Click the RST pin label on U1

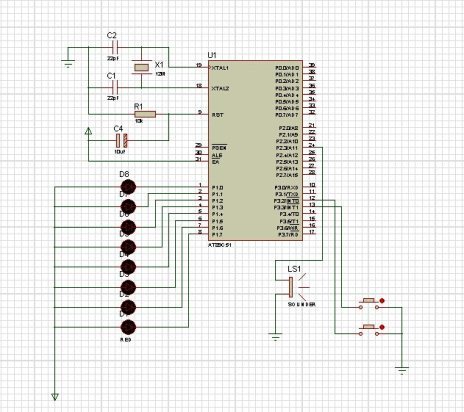pyautogui.click(x=218, y=115)
